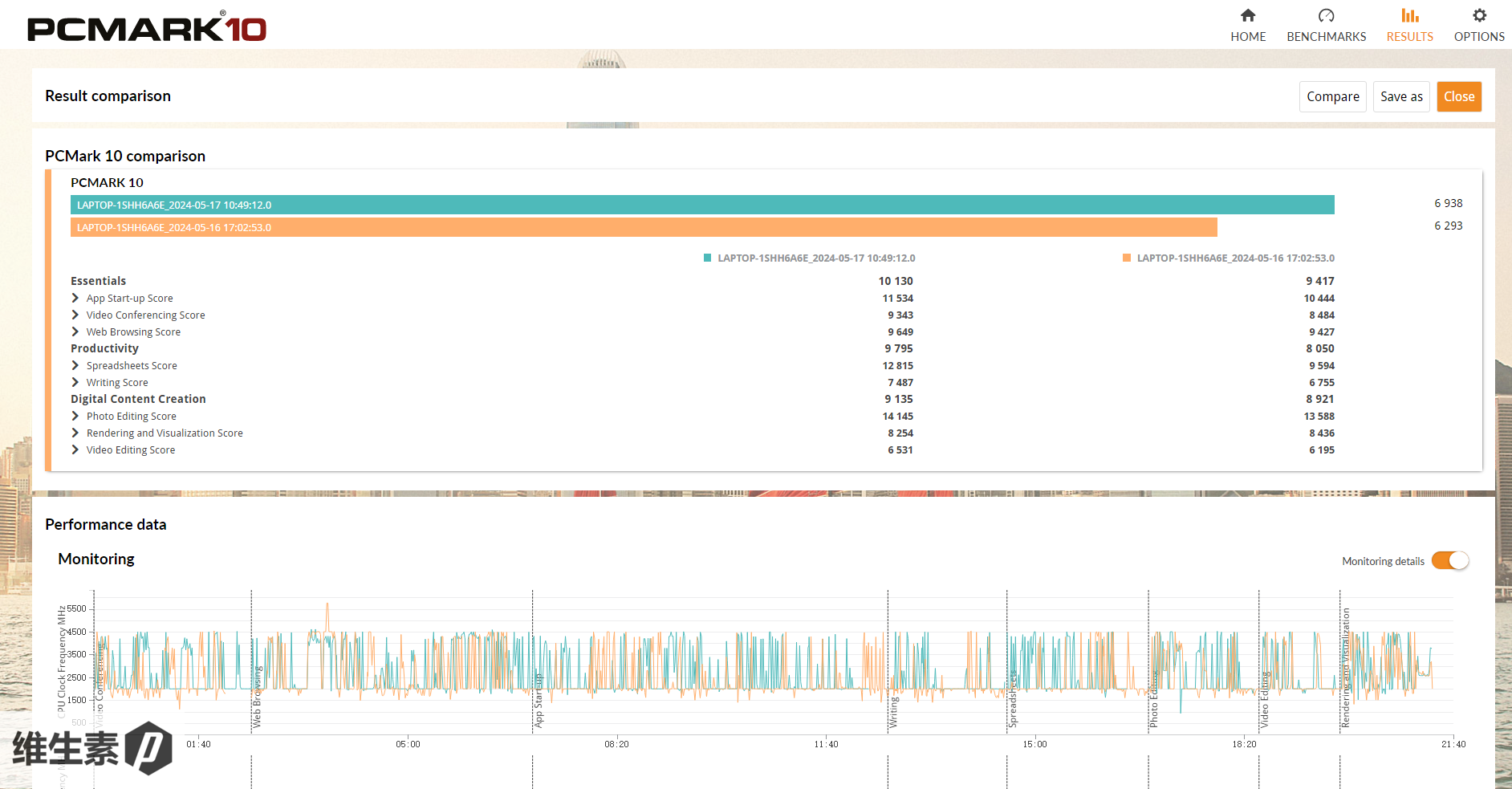Image resolution: width=1512 pixels, height=789 pixels.
Task: Click the orange legend square for 2024-05-16 result
Action: pyautogui.click(x=1127, y=258)
